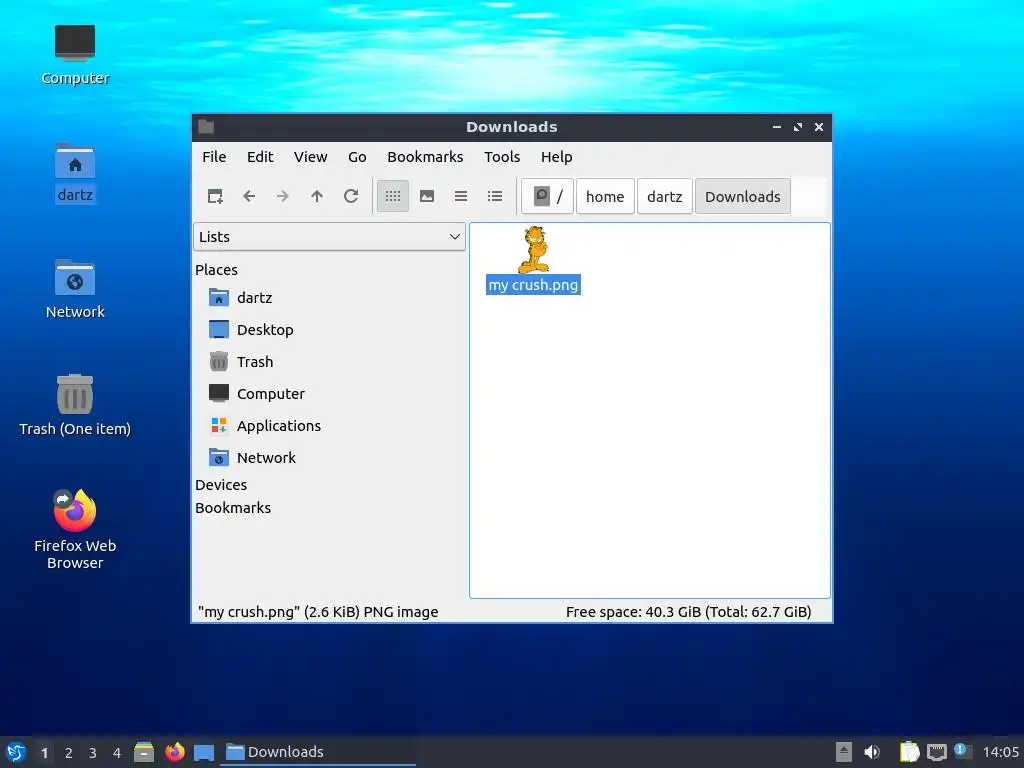Switch to virtual desktop 1
The image size is (1024, 768).
pyautogui.click(x=44, y=752)
